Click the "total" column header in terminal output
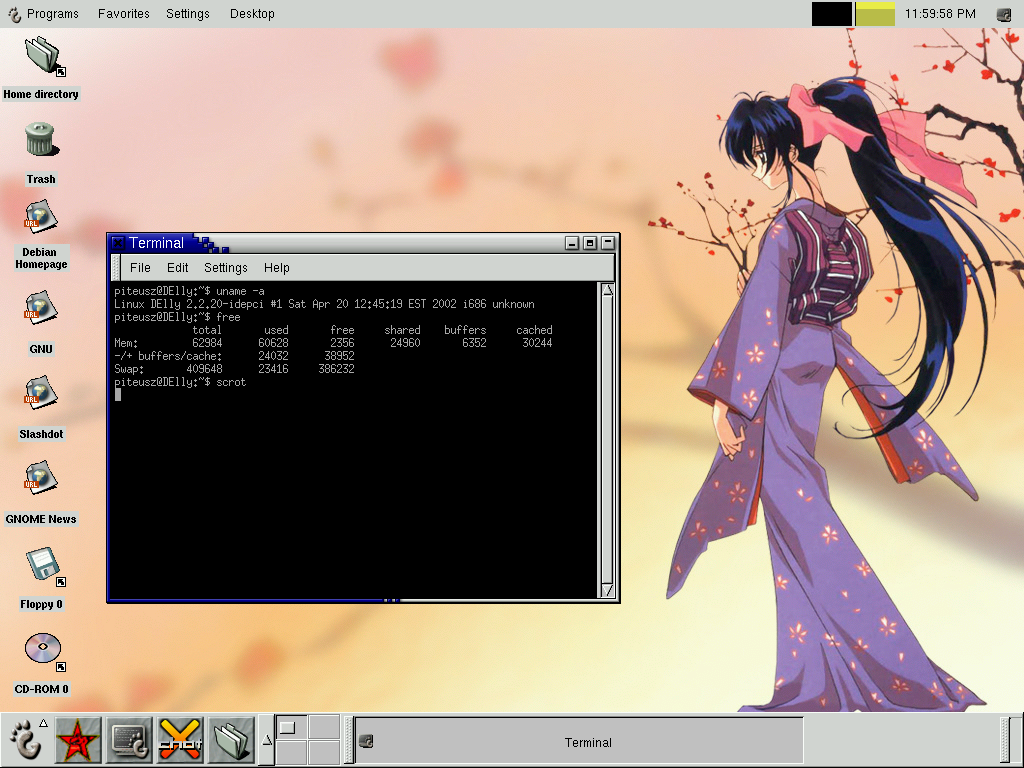Screen dimensions: 1024x768 pyautogui.click(x=207, y=330)
